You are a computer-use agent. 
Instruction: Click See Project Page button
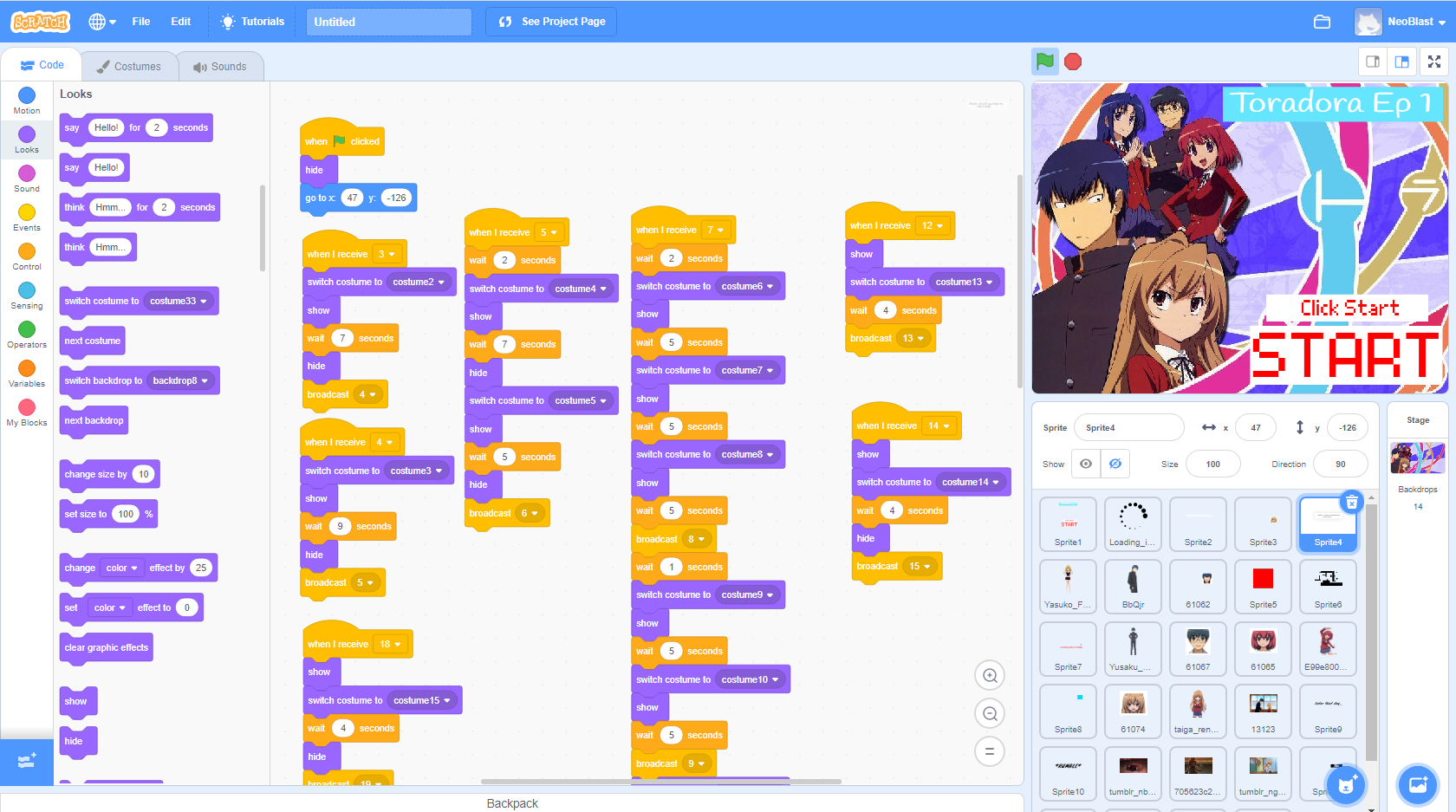coord(551,22)
